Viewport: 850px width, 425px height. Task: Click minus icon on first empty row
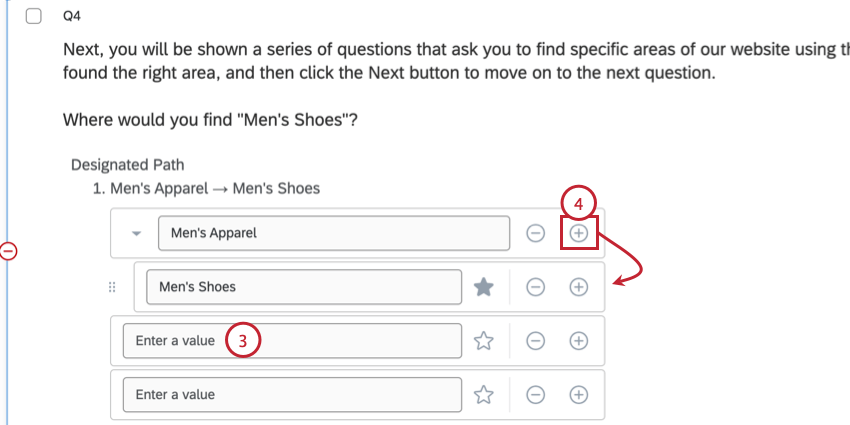[x=536, y=341]
